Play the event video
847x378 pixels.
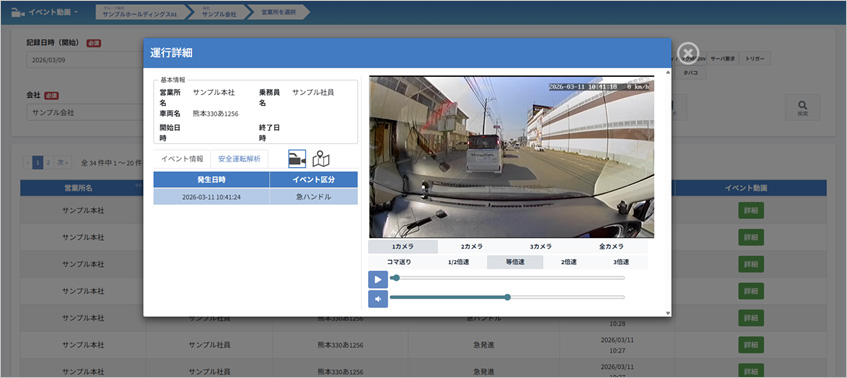378,280
